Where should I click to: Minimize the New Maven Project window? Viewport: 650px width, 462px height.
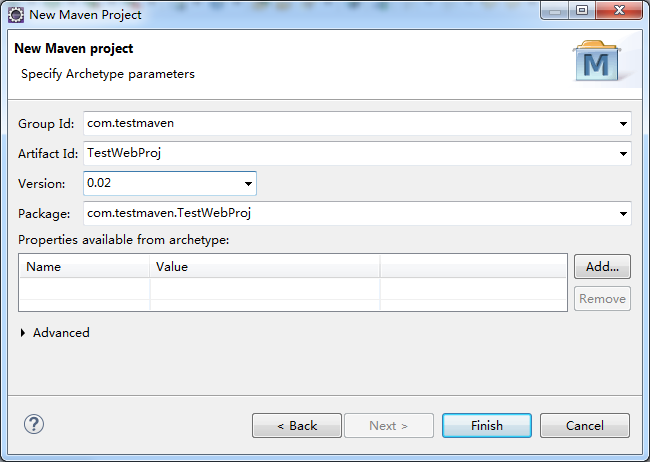[555, 10]
